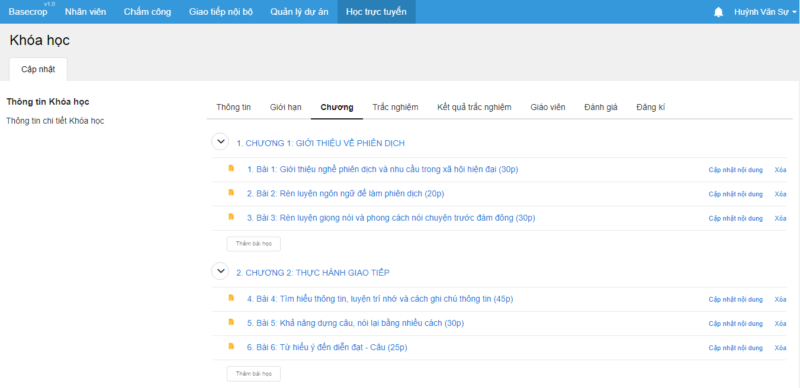Screen dimensions: 800x388
Task: Open the Nhân viên menu
Action: coord(86,12)
